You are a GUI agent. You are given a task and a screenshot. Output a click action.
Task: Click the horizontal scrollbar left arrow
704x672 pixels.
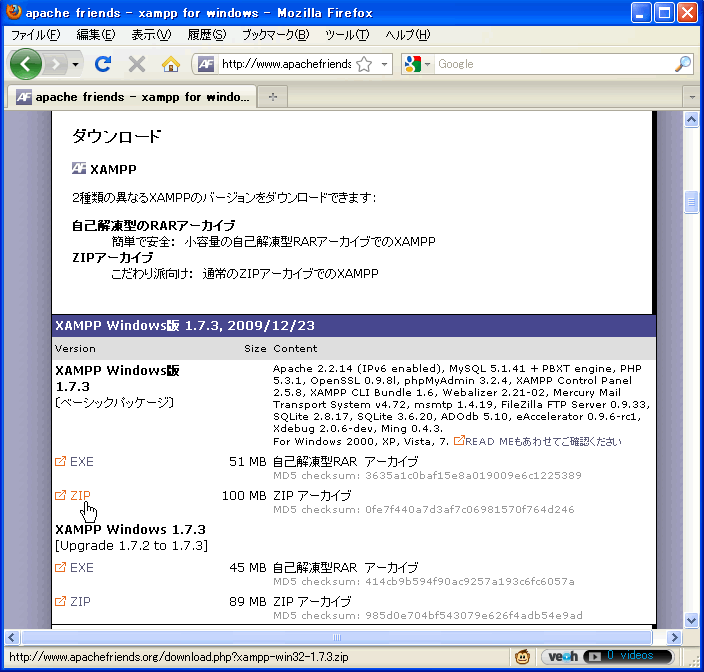click(12, 637)
